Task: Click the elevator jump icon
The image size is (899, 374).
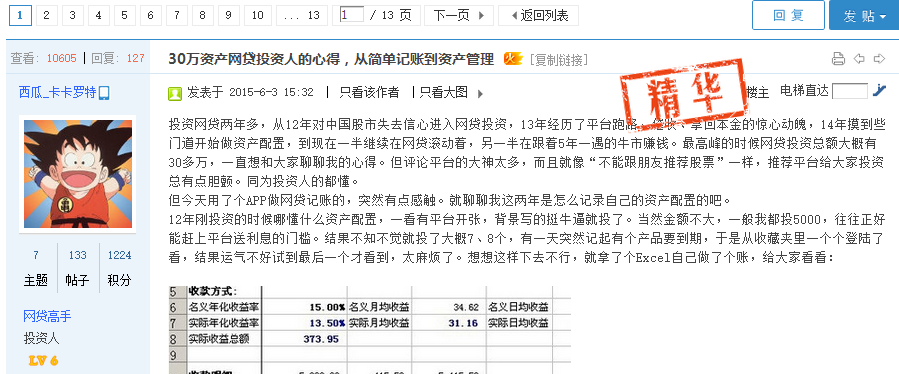Action: click(x=879, y=91)
